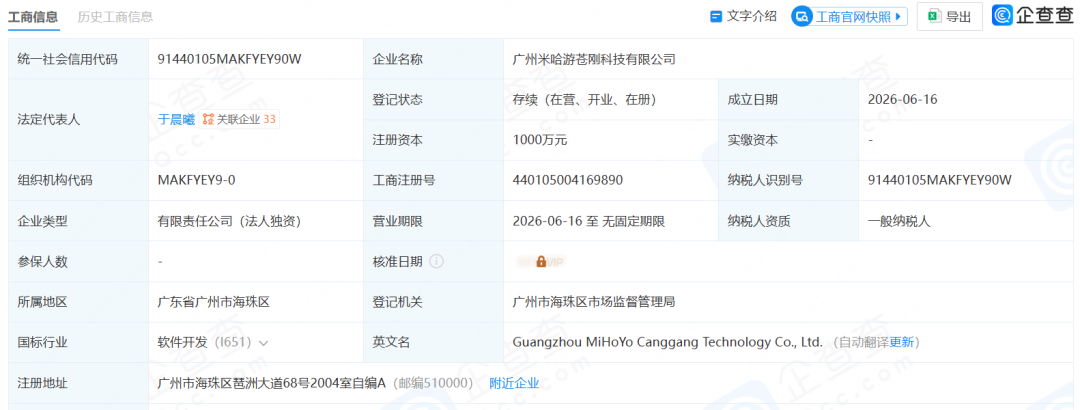Click the 存续（在营、开业、在册） status value
1080x410 pixels.
(584, 100)
